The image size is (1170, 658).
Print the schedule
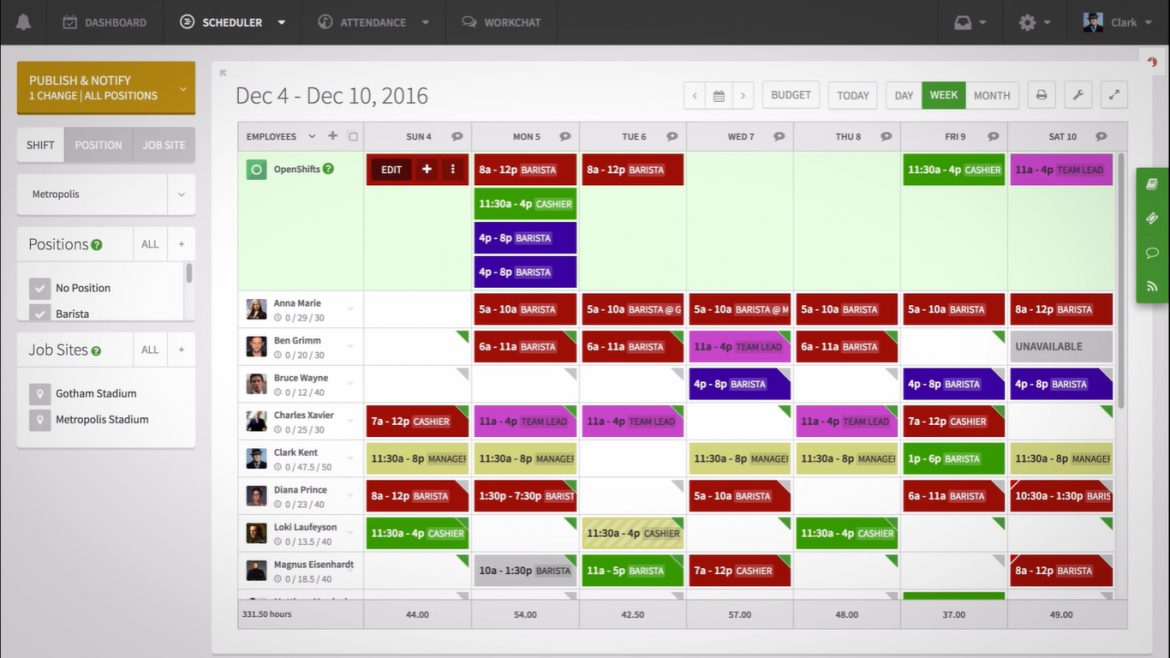(x=1039, y=95)
